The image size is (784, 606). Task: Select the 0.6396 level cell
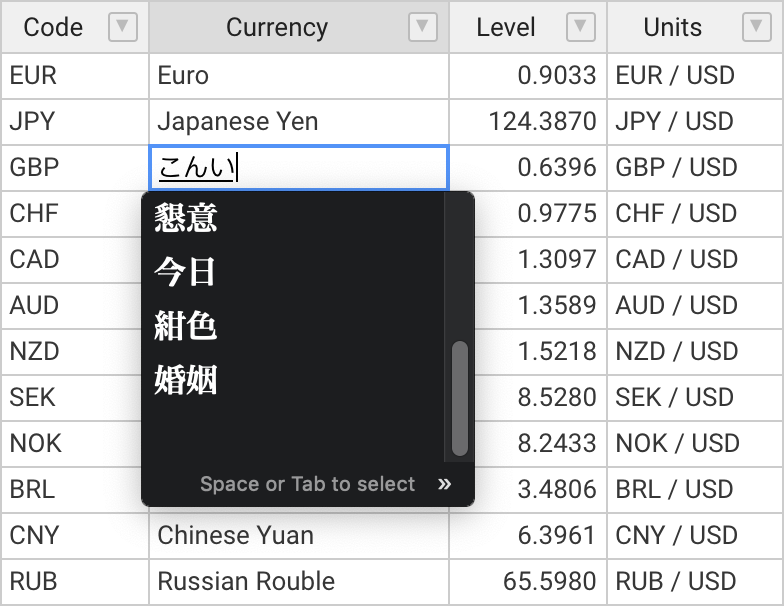tap(528, 168)
